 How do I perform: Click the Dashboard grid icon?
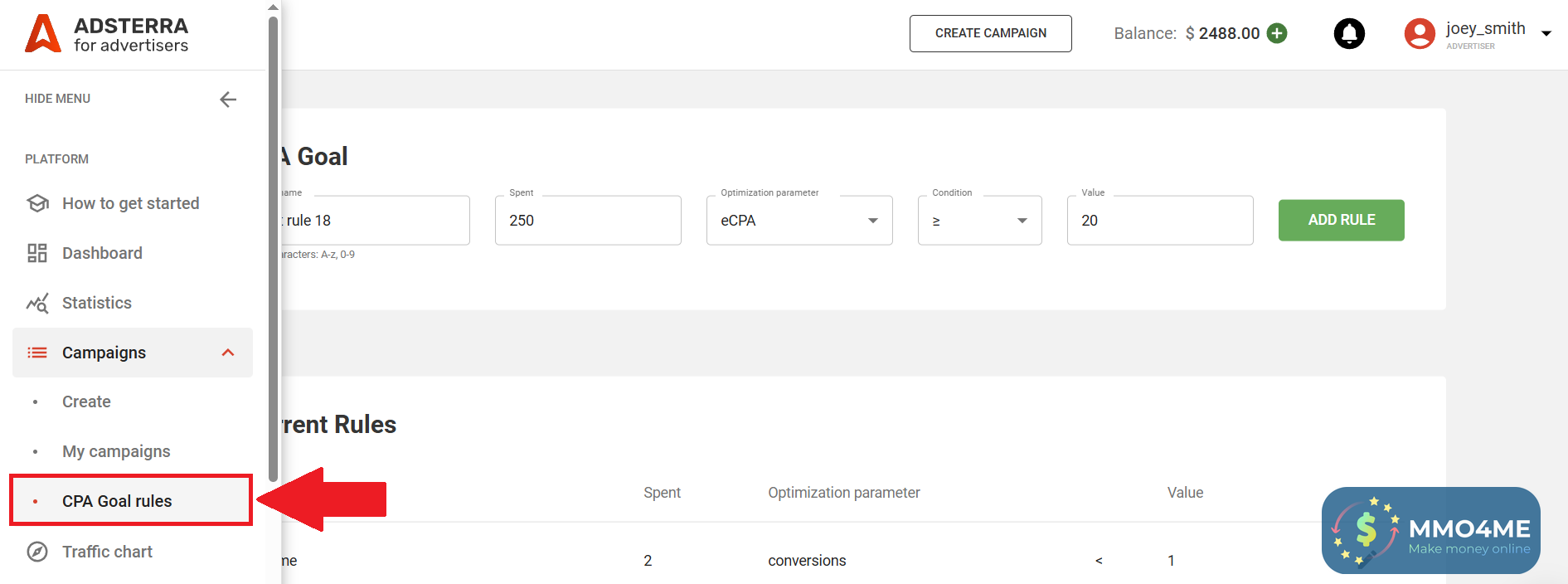pos(37,253)
